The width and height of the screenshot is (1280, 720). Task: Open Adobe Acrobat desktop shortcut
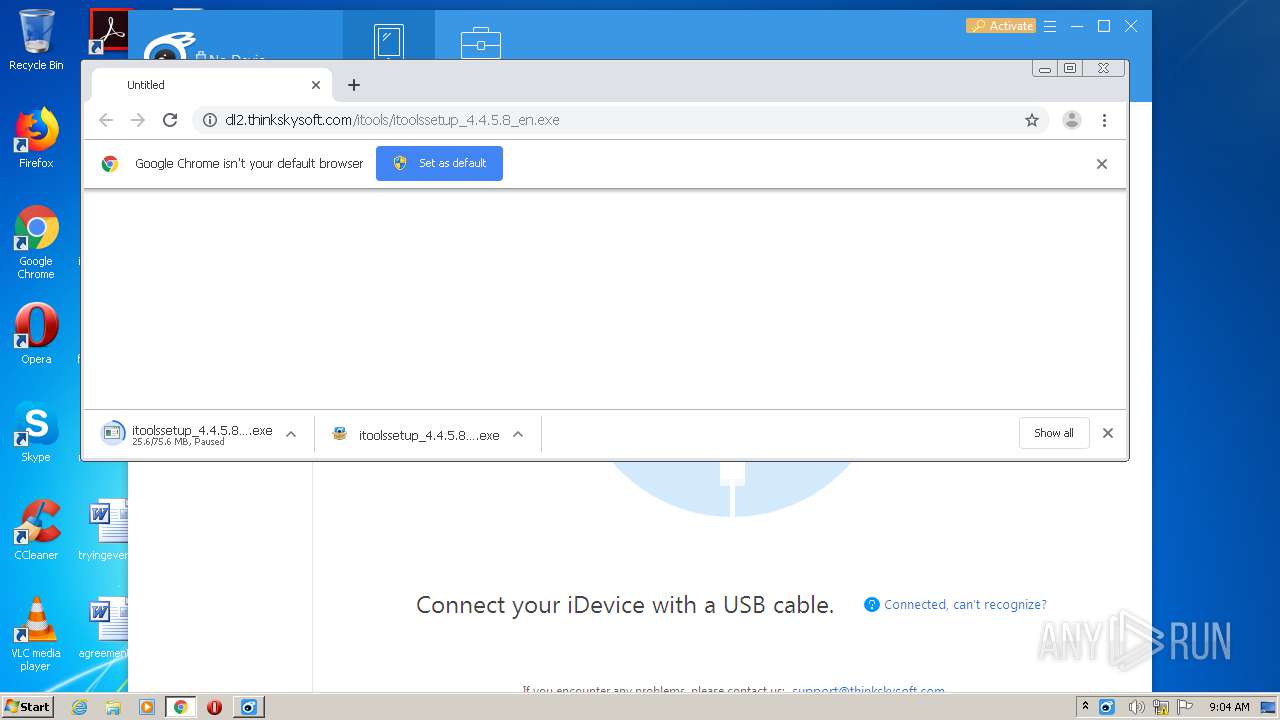click(108, 32)
